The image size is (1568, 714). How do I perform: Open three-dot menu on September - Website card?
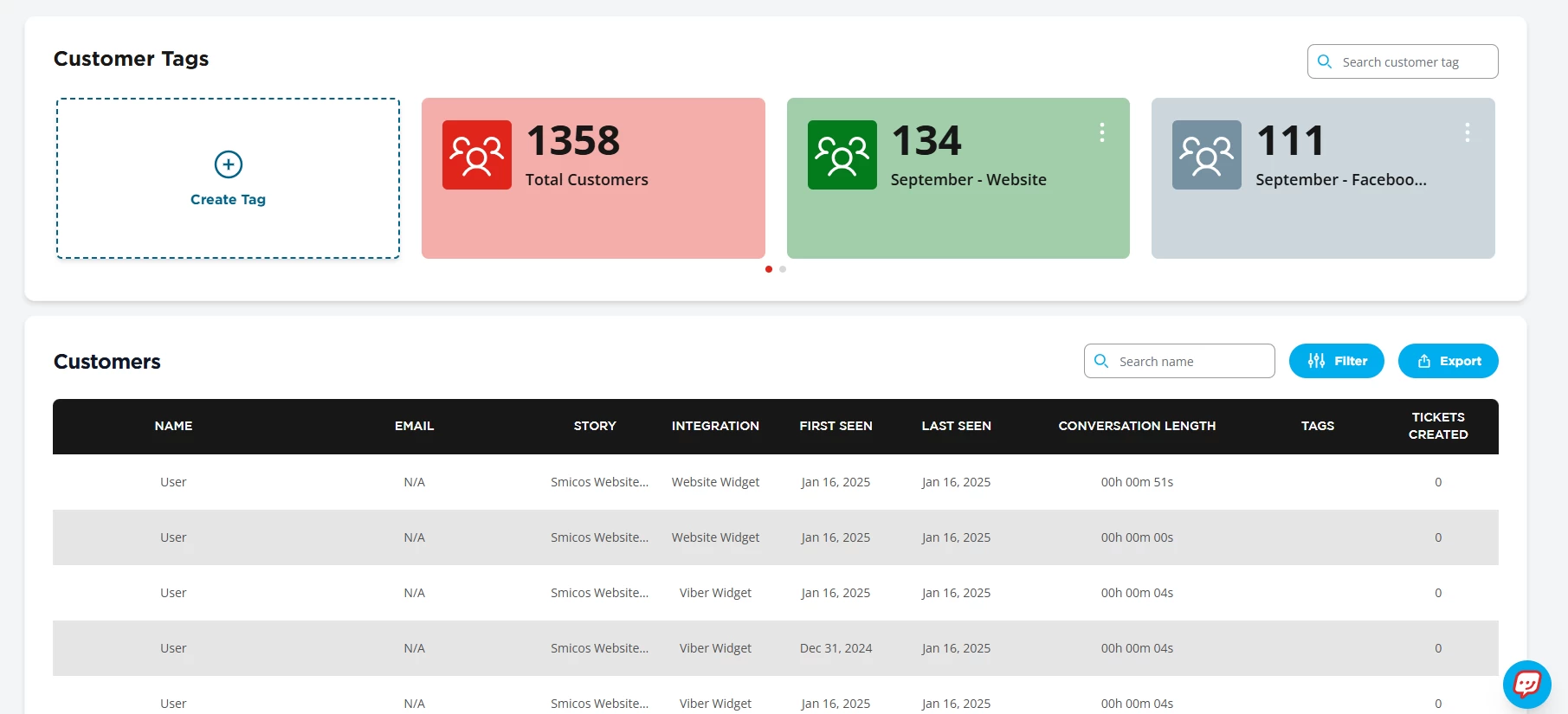click(1101, 132)
